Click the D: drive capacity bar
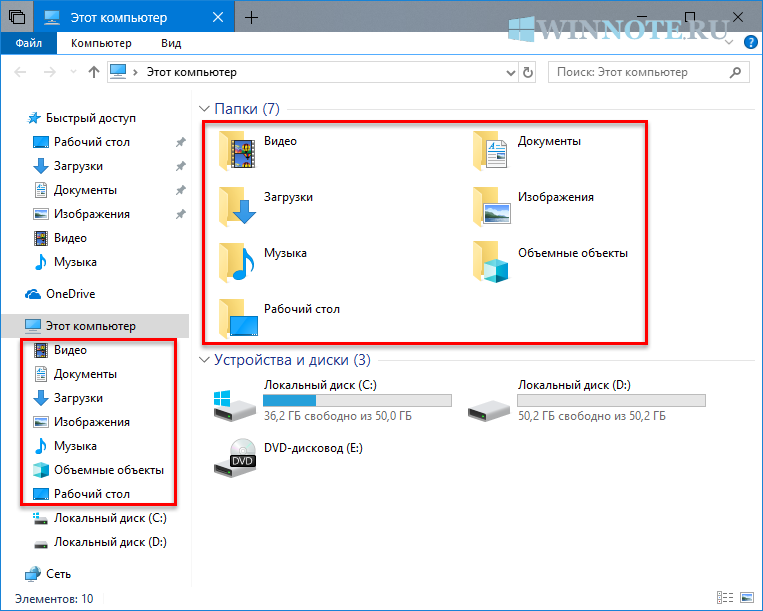 (x=611, y=400)
